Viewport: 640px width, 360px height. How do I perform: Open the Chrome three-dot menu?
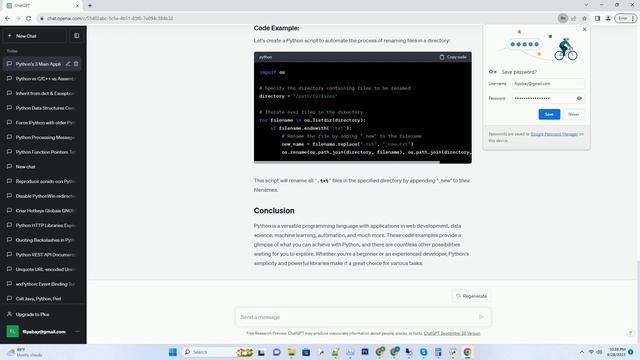pyautogui.click(x=633, y=18)
